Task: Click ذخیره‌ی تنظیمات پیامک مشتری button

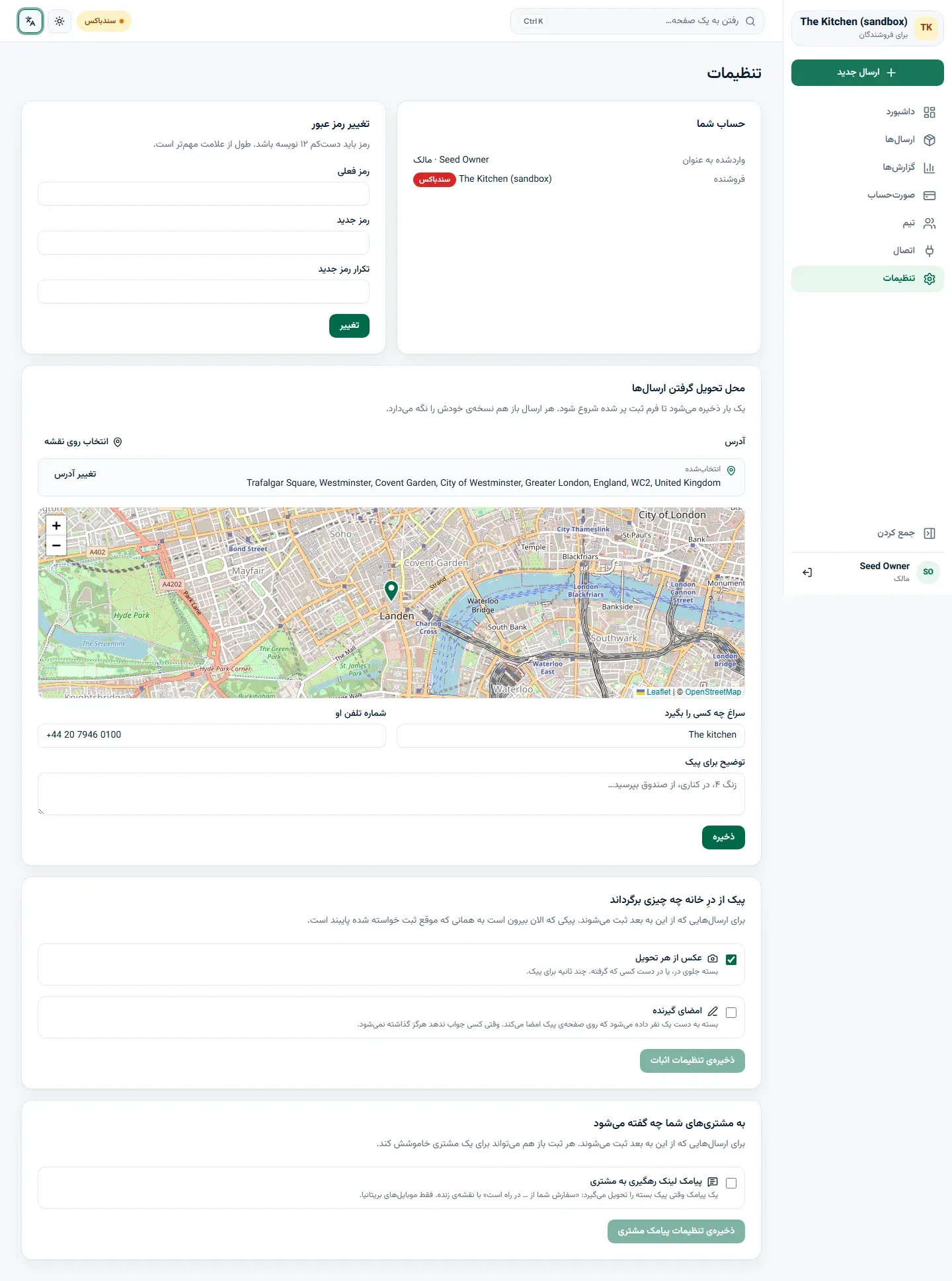Action: [676, 1231]
